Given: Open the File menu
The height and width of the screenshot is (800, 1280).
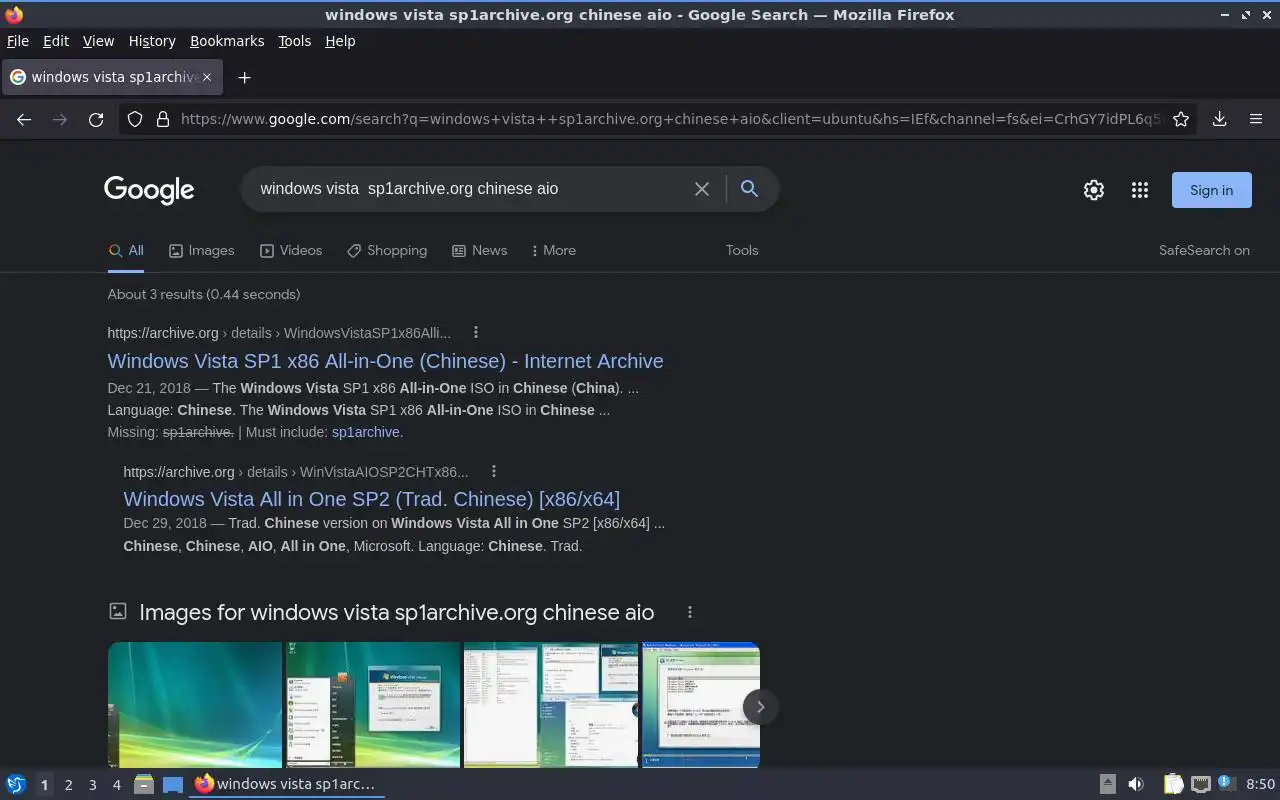Looking at the screenshot, I should pyautogui.click(x=18, y=41).
